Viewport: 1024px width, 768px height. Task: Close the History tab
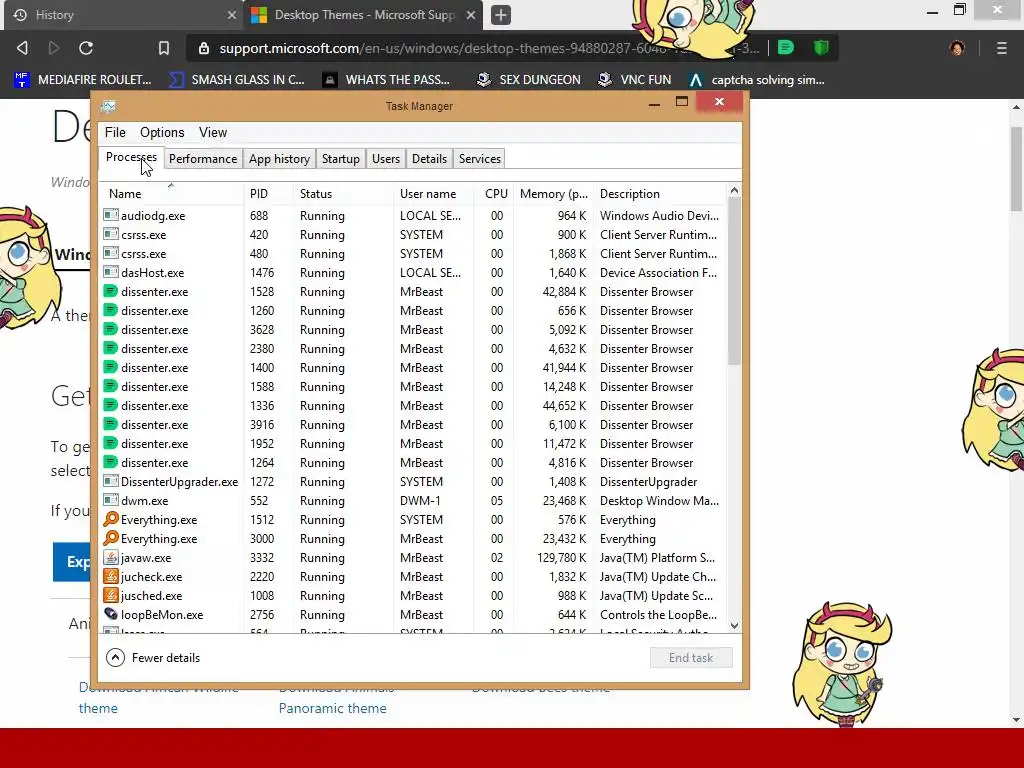point(231,14)
